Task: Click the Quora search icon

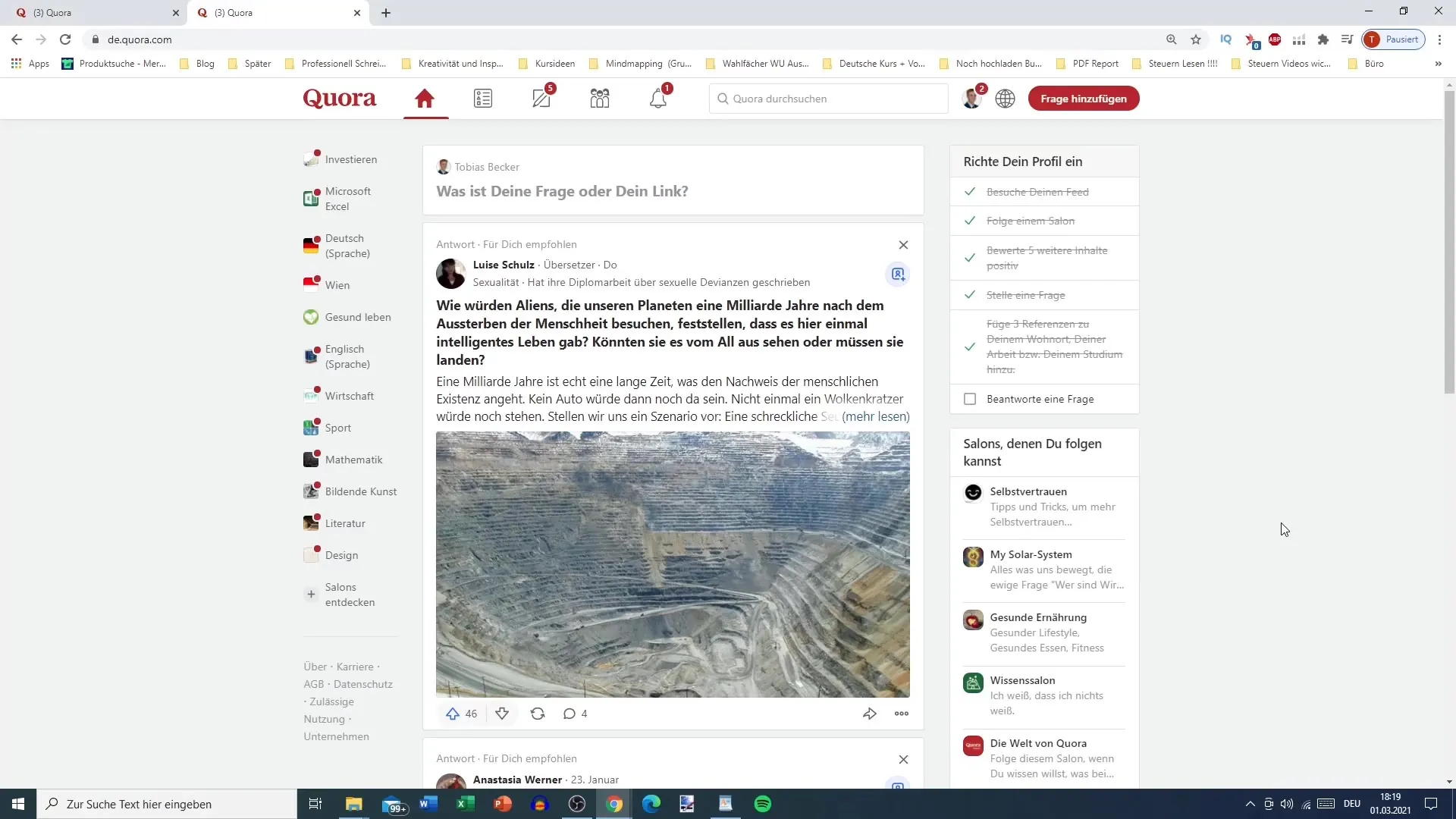Action: click(722, 98)
